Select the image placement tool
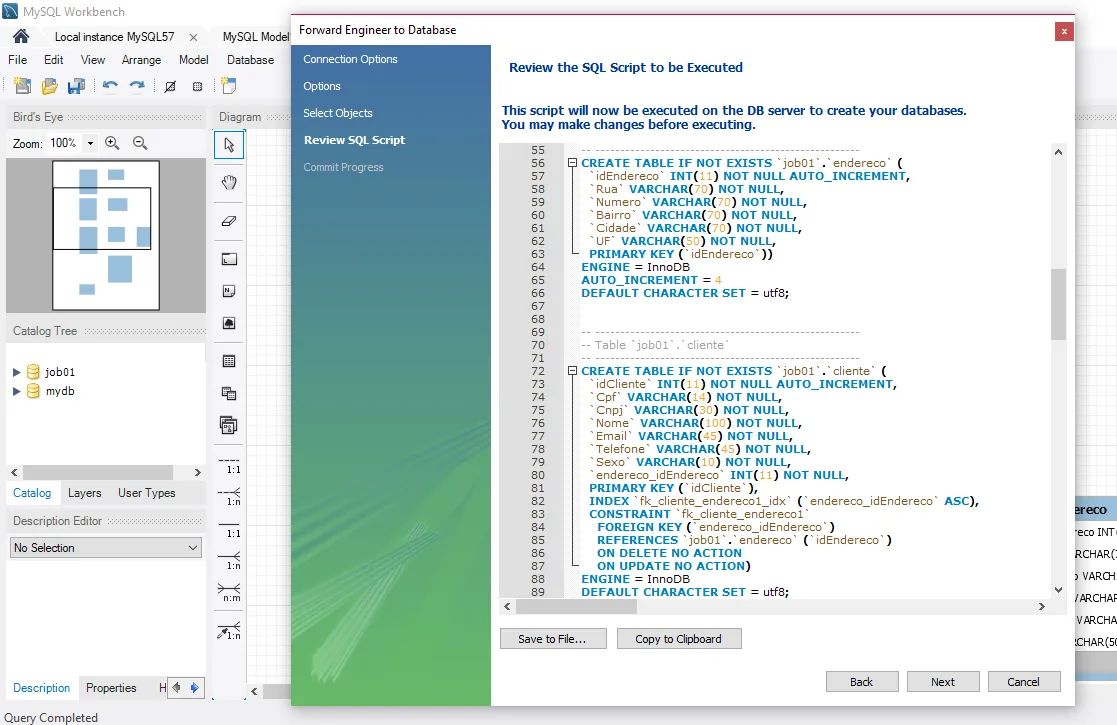1117x725 pixels. pos(229,323)
